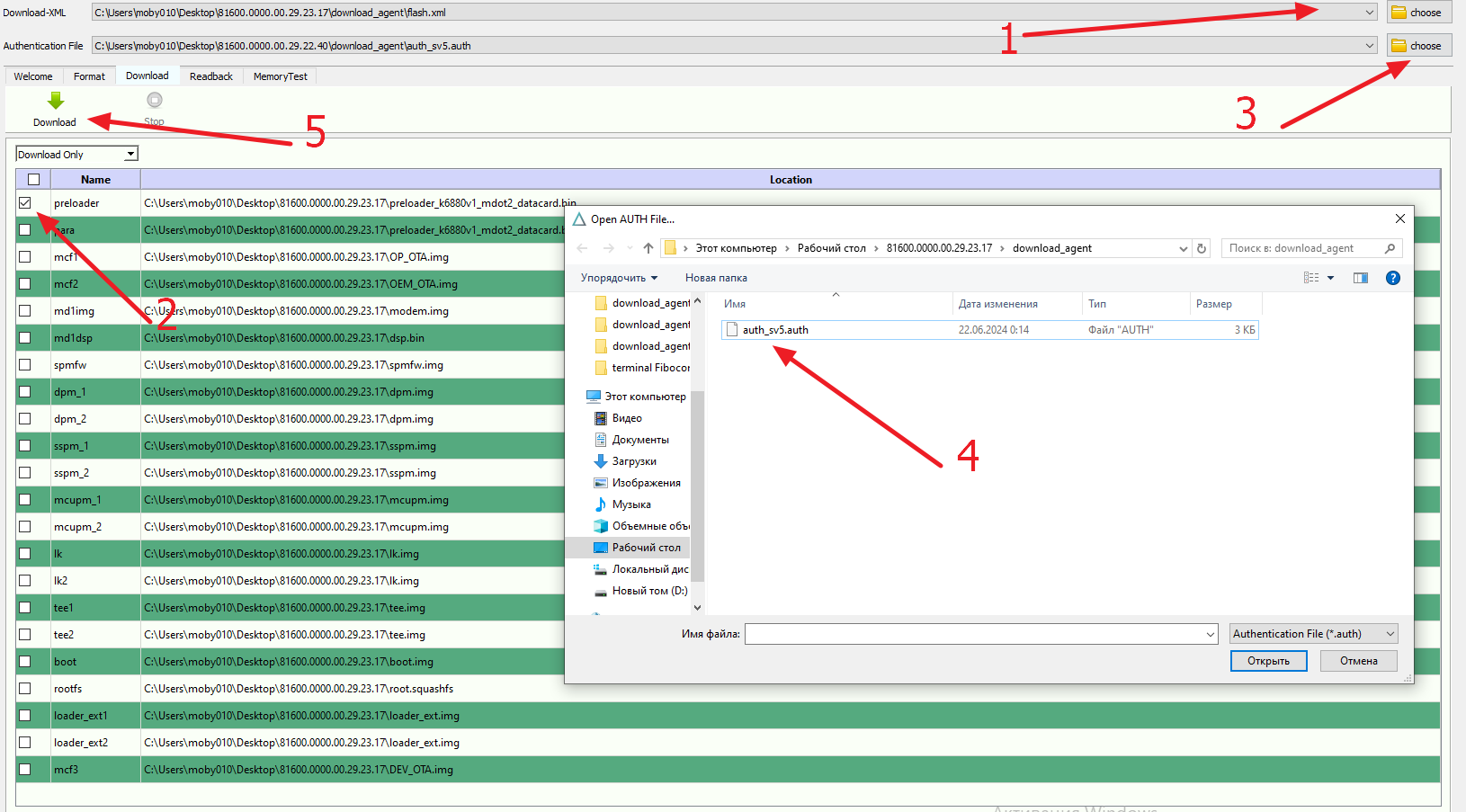The width and height of the screenshot is (1466, 812).
Task: Expand the file name history dropdown
Action: pos(1211,635)
